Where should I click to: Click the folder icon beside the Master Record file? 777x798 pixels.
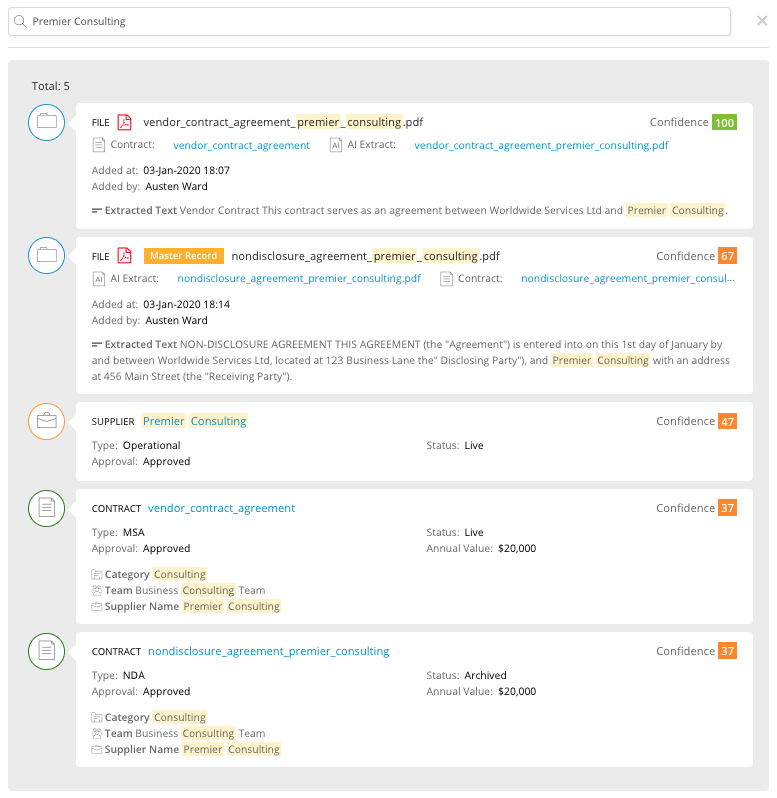pos(46,256)
